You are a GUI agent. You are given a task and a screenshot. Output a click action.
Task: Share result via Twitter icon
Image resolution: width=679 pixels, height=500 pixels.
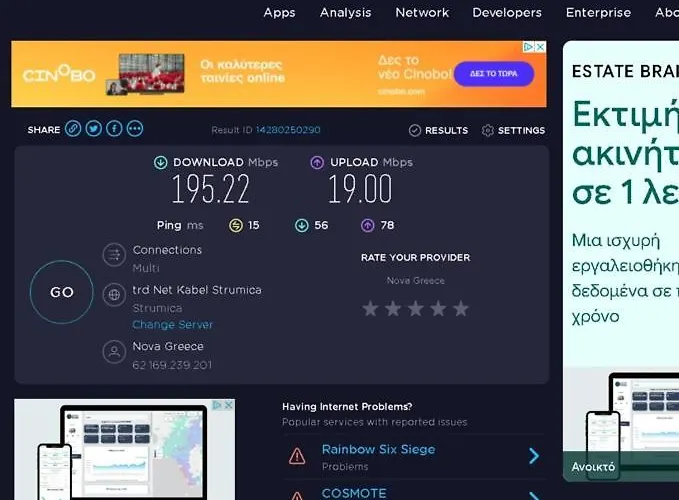[x=94, y=129]
